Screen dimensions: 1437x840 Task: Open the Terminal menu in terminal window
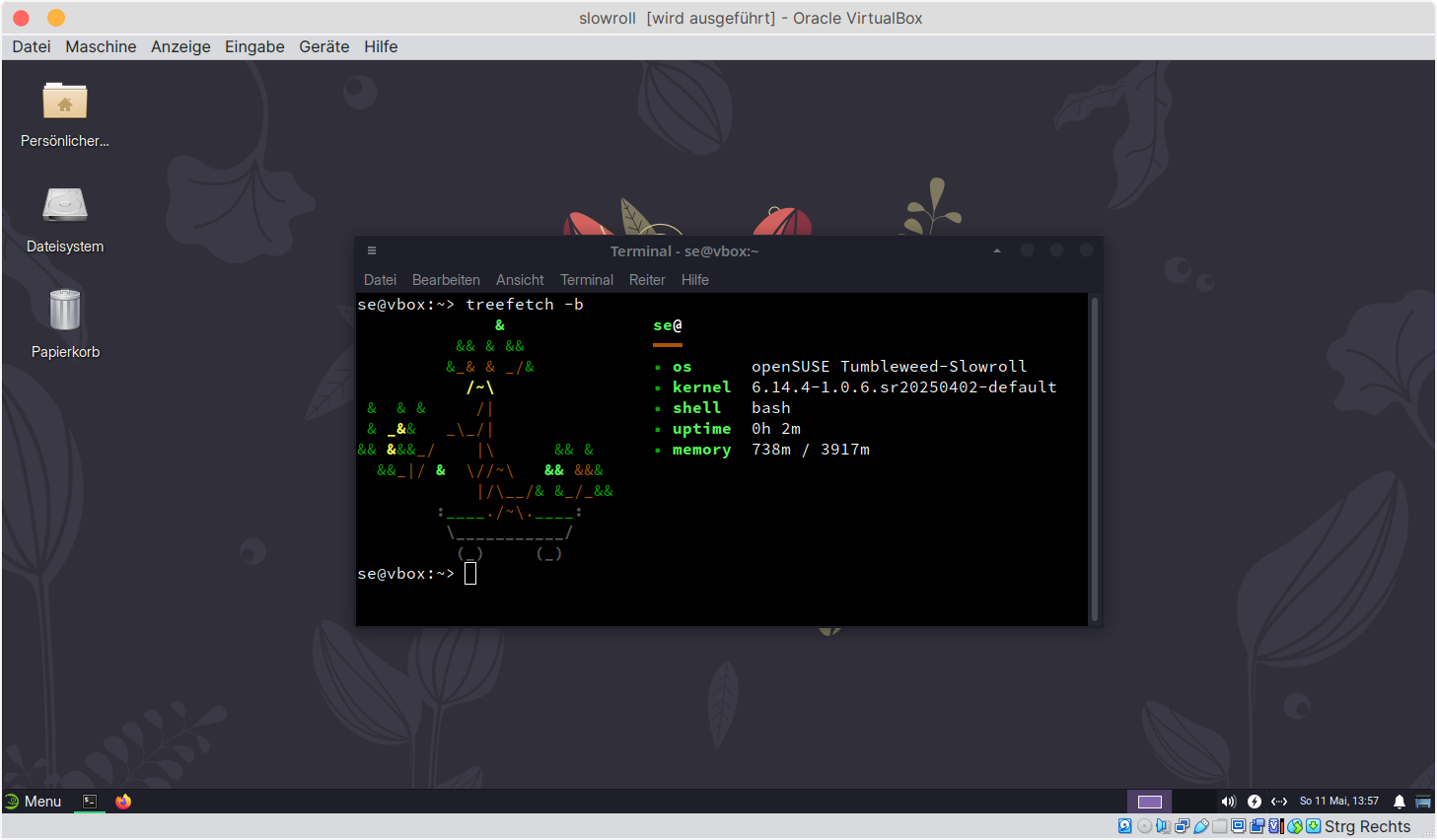(587, 280)
